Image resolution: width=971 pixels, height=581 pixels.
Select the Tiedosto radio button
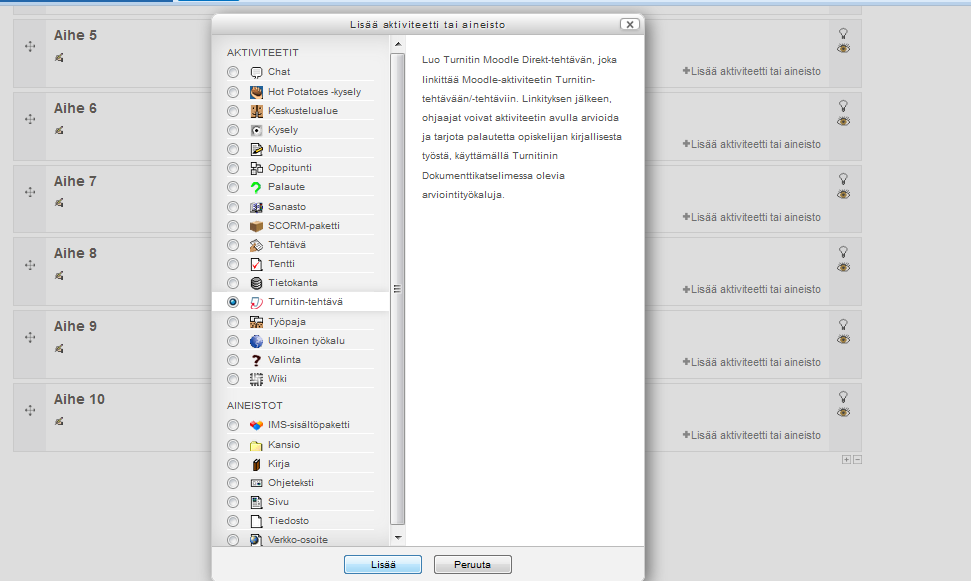tap(233, 522)
